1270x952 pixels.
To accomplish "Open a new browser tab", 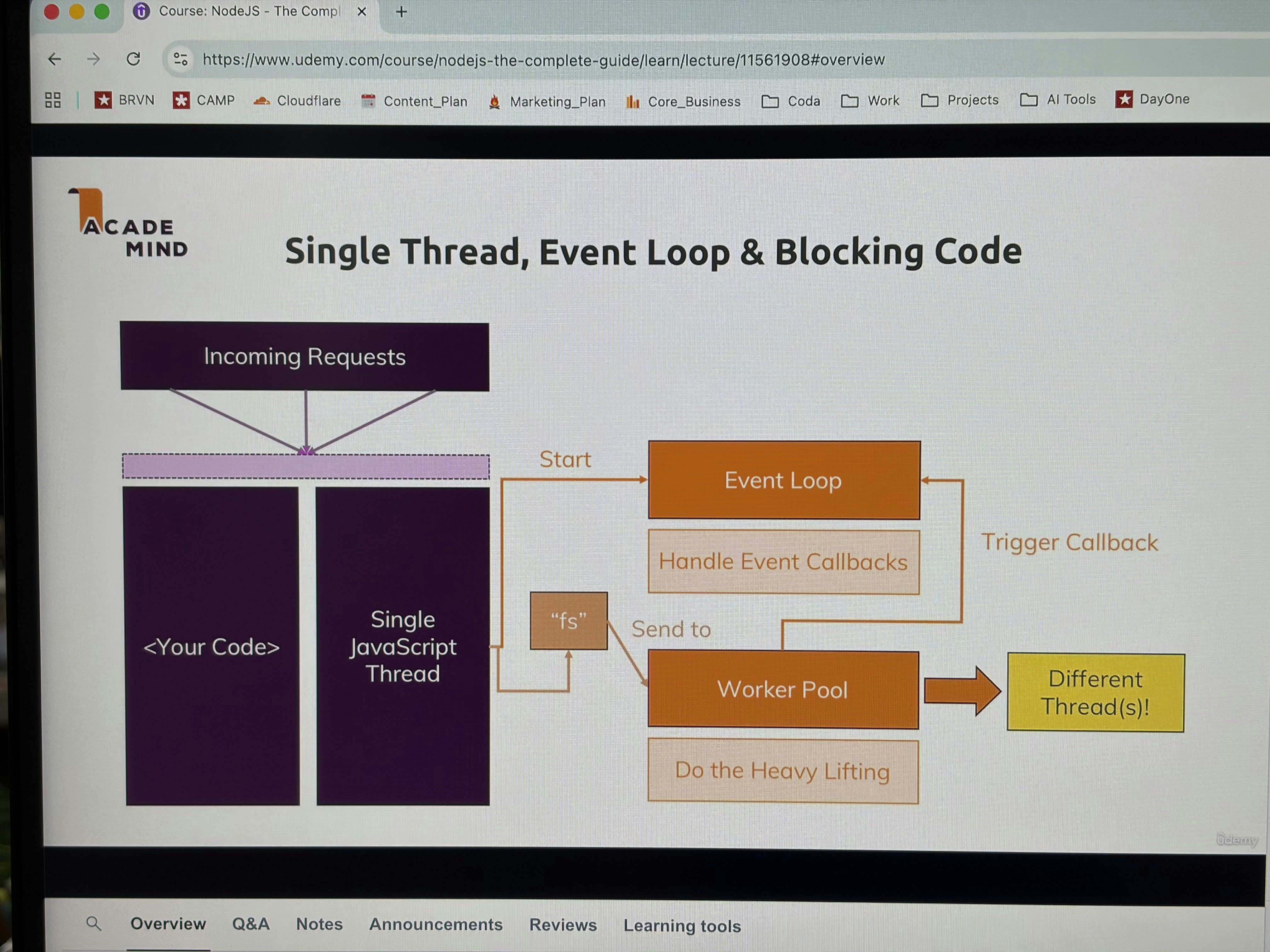I will coord(401,12).
